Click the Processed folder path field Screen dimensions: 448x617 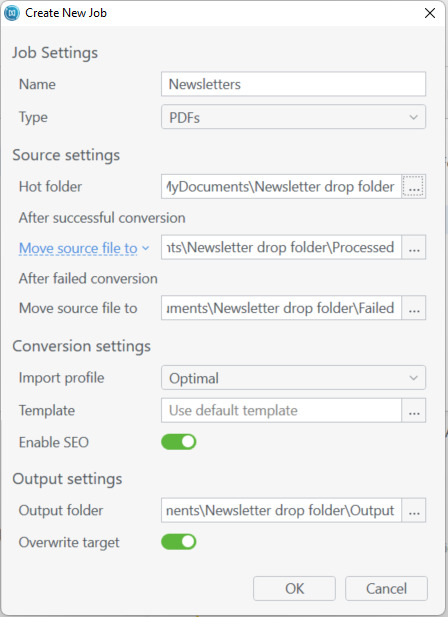(x=281, y=247)
